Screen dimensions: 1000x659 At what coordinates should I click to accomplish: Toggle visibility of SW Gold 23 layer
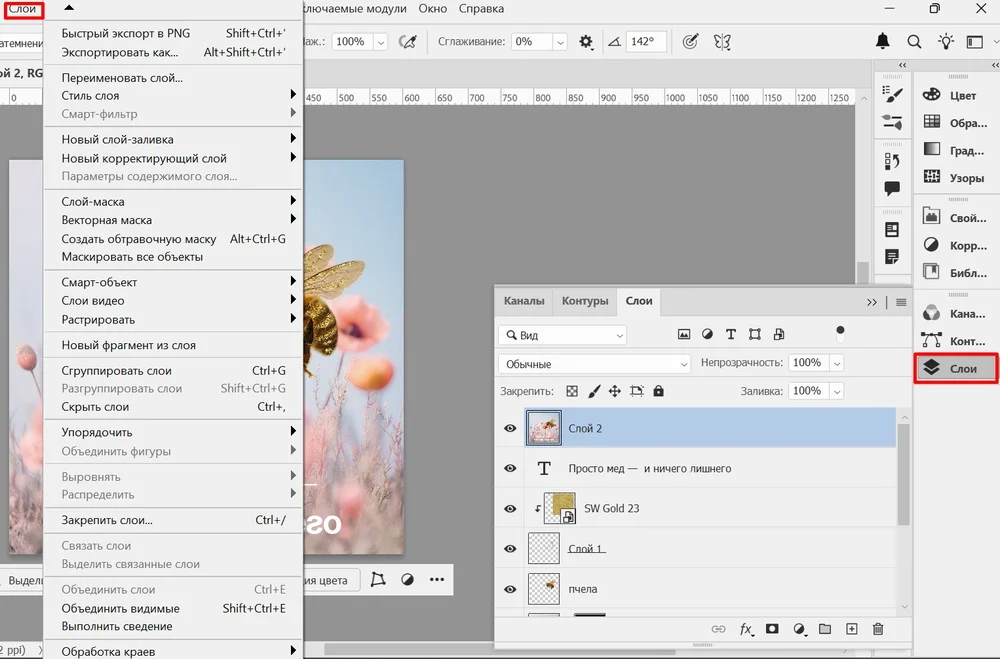click(x=510, y=508)
